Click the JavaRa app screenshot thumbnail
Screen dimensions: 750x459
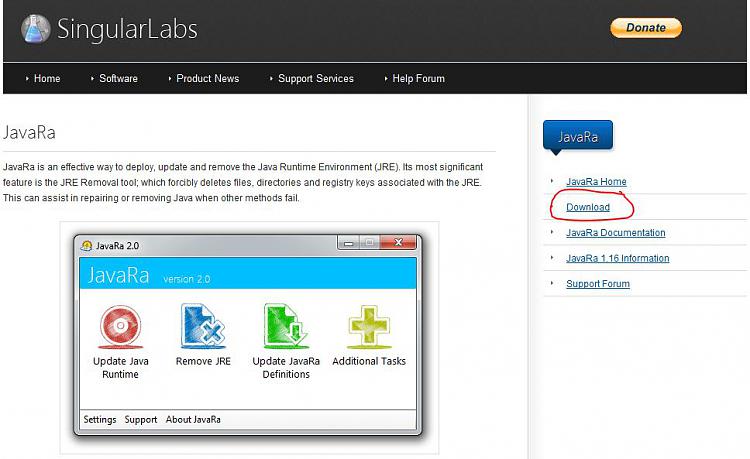tap(249, 338)
